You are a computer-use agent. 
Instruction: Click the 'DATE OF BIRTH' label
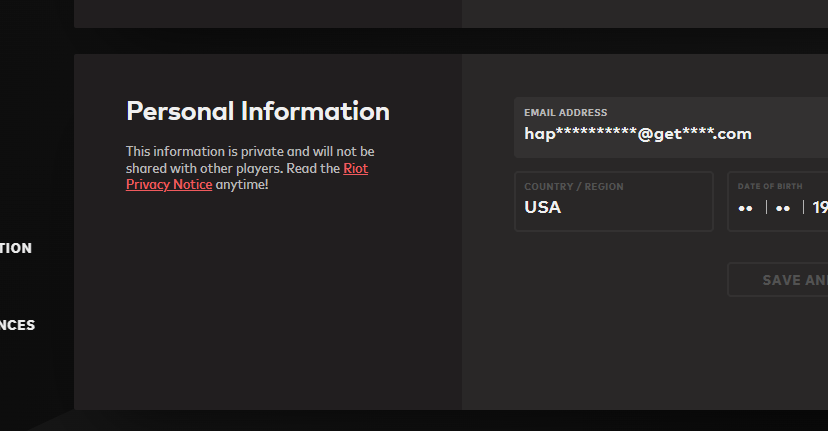tap(770, 187)
